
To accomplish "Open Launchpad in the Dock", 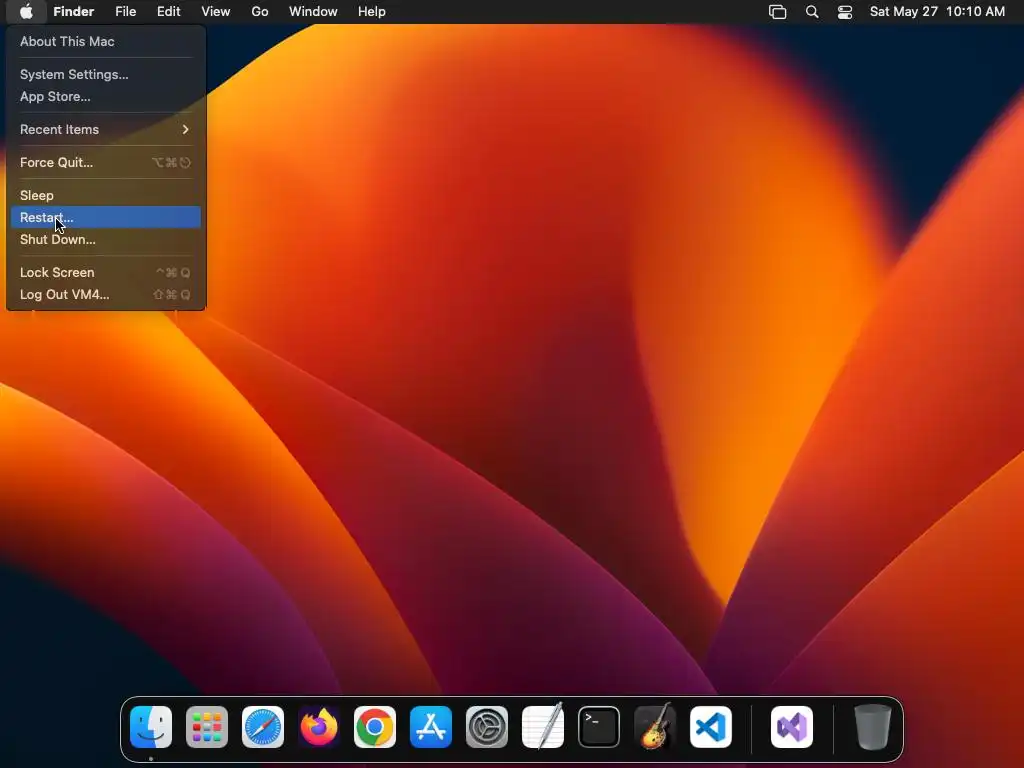I will (x=207, y=727).
